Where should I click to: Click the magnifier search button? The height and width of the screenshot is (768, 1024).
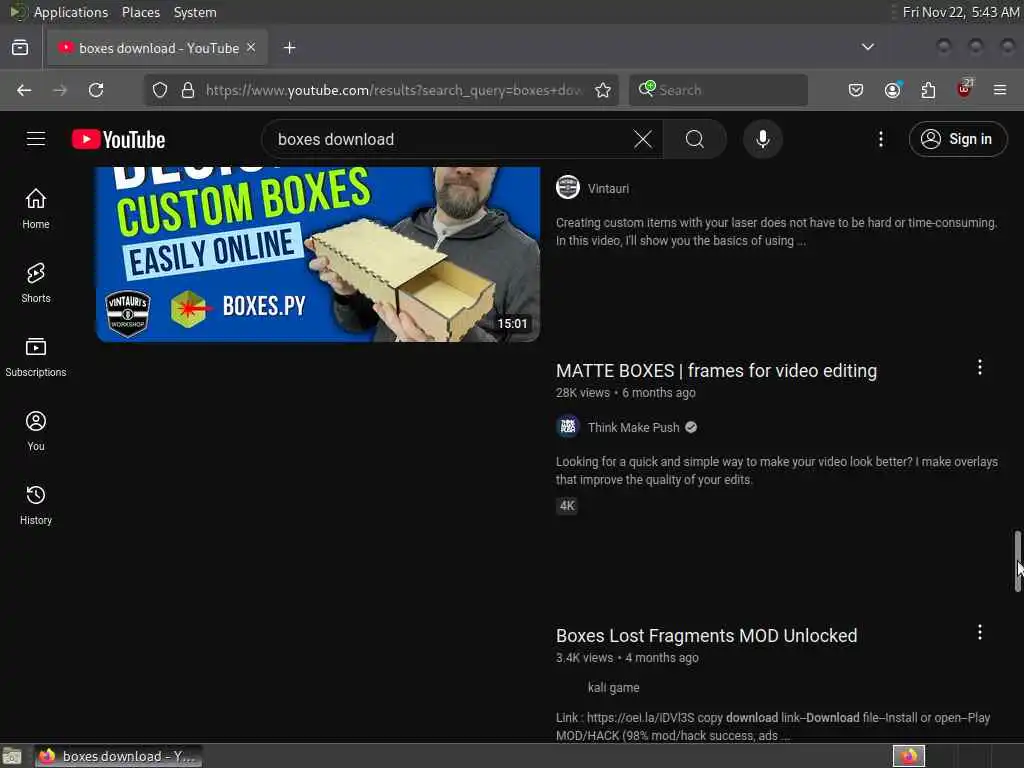[695, 139]
